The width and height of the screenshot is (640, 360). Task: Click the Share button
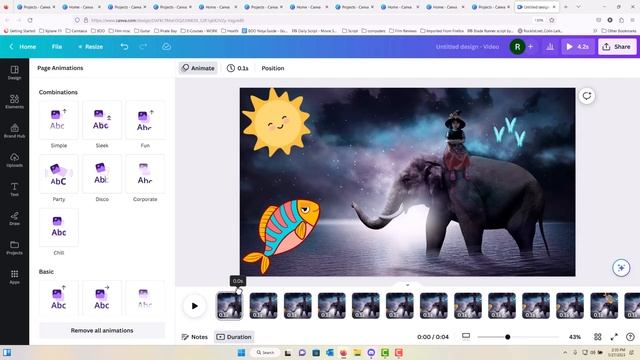click(617, 47)
